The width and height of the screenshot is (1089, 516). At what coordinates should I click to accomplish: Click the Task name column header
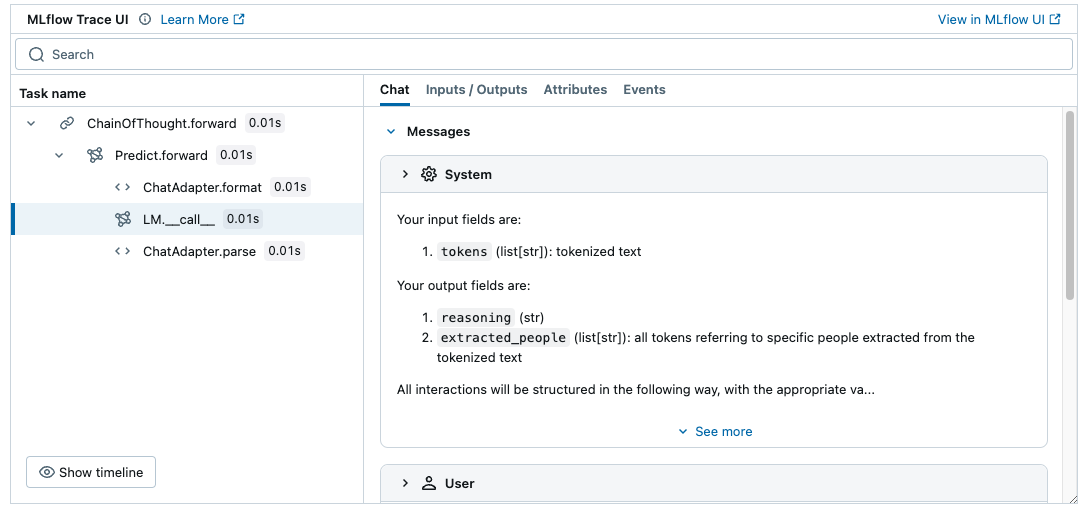click(x=53, y=94)
